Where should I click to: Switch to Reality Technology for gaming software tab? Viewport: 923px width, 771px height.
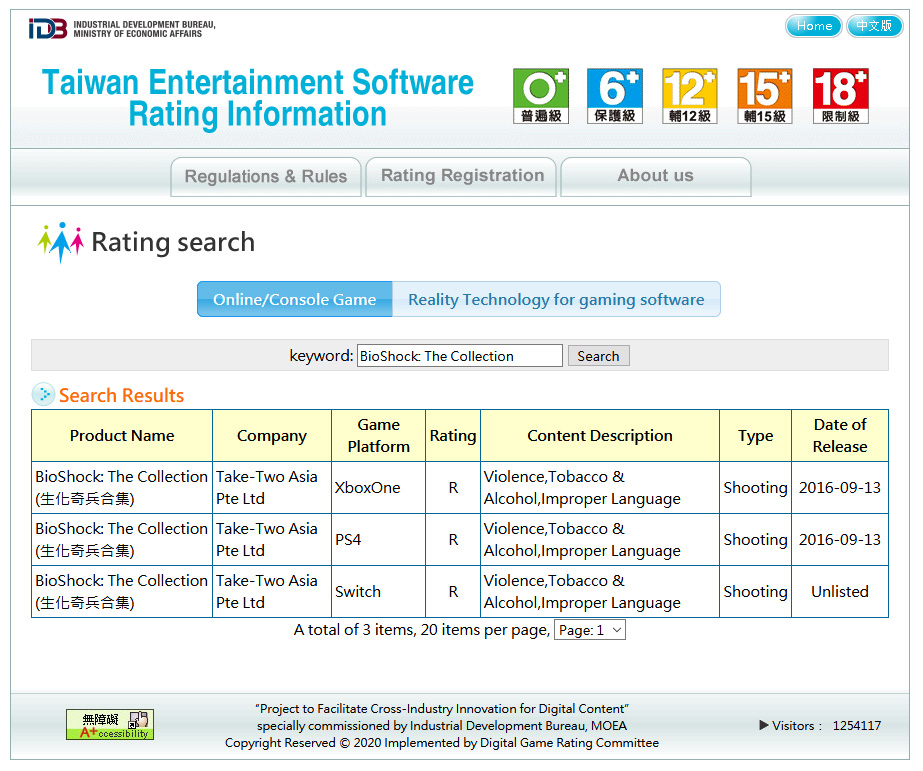pos(556,299)
